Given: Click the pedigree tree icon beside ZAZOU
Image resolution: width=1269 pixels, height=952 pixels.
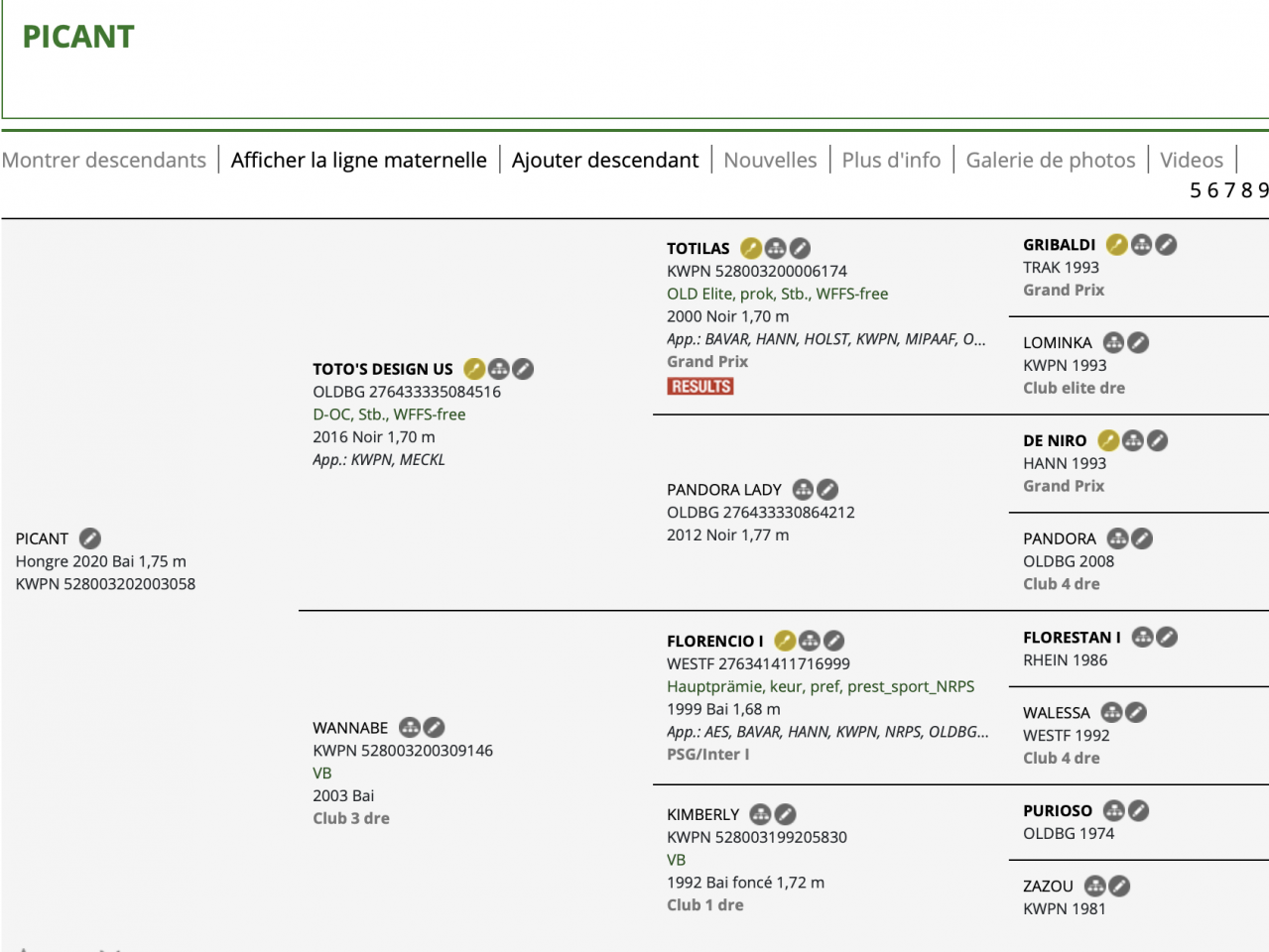Looking at the screenshot, I should [1095, 886].
